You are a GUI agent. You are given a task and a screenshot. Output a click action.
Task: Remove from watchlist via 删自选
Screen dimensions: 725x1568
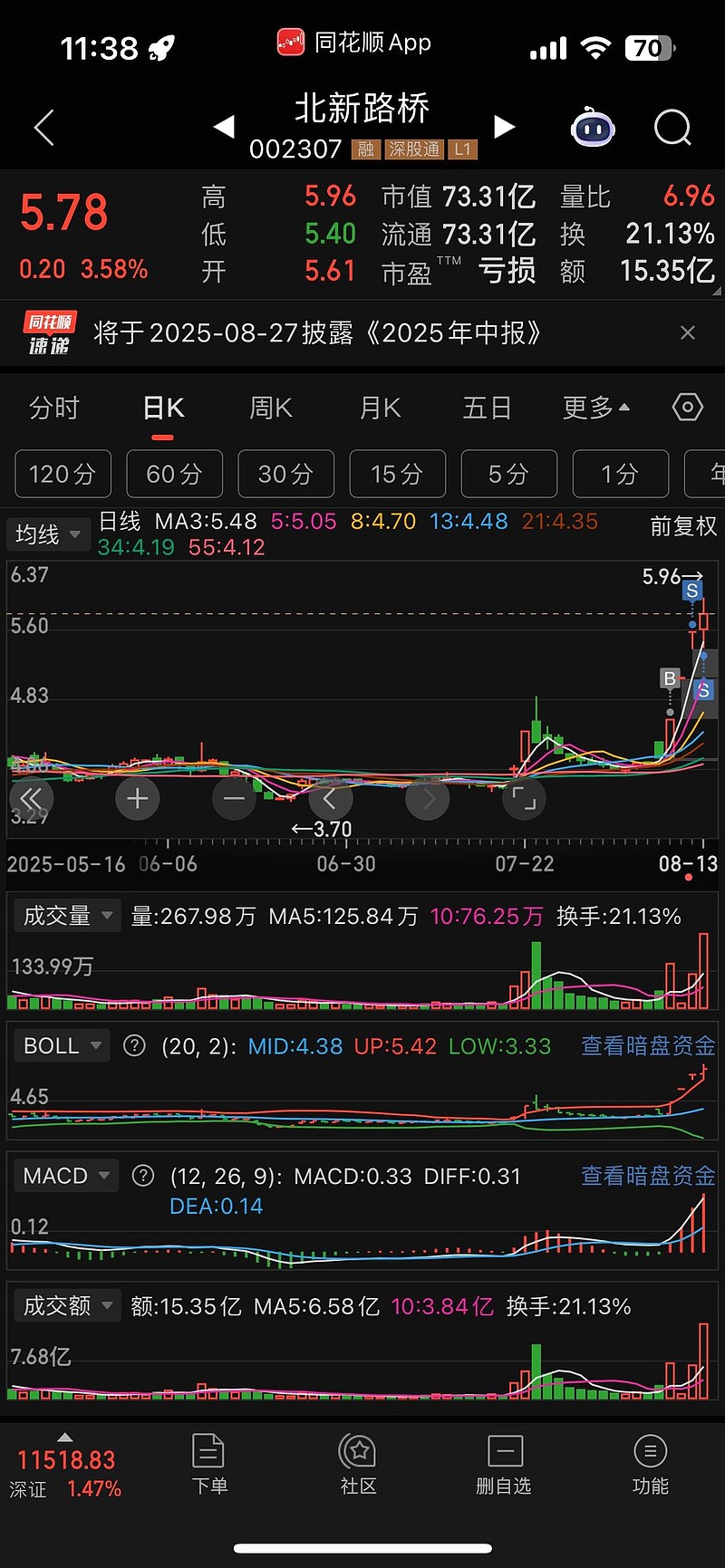click(x=504, y=1464)
